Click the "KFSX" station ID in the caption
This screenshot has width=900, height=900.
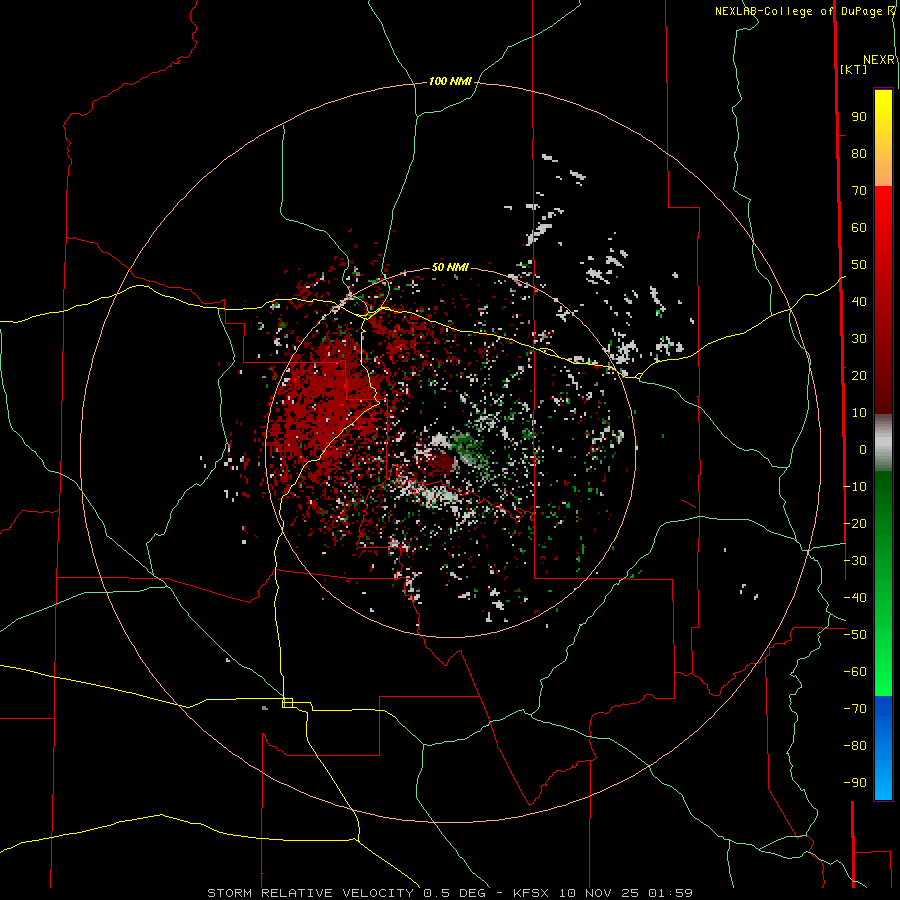[x=531, y=893]
